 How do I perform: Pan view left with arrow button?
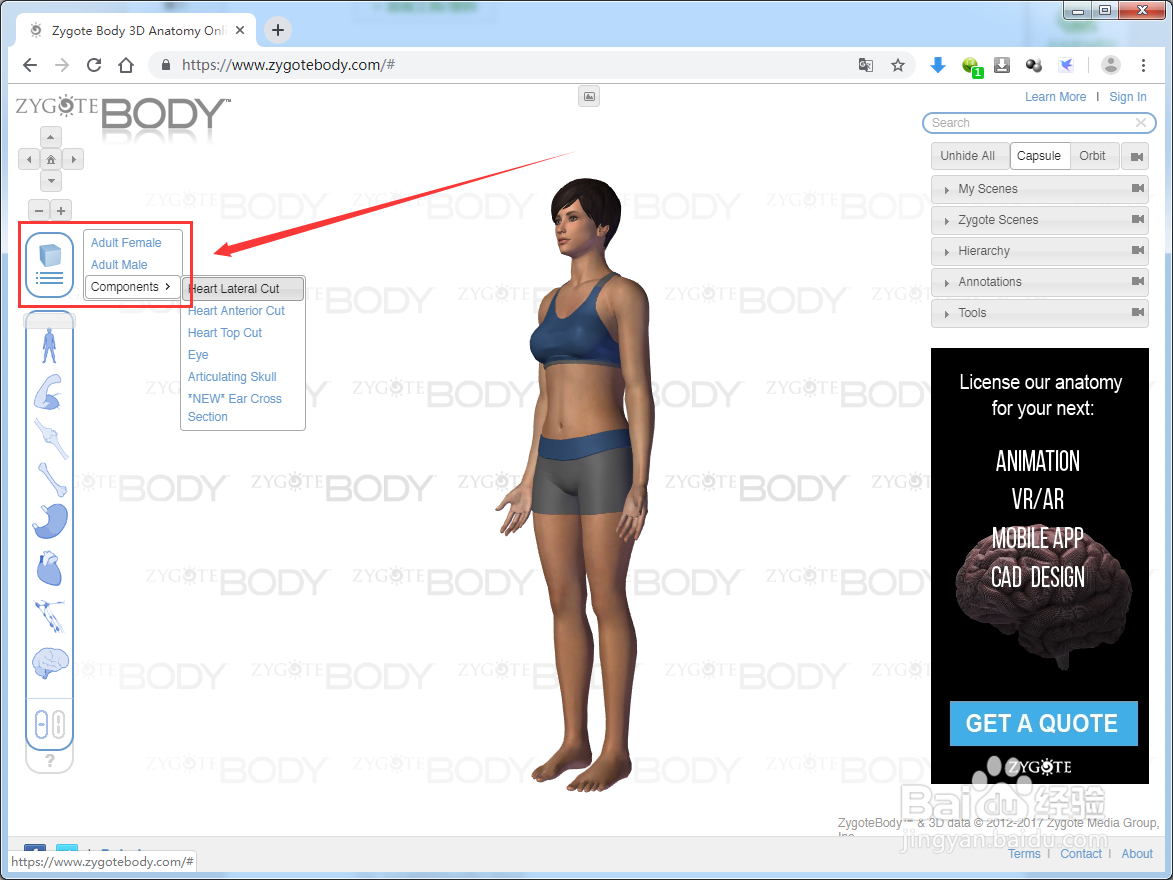(29, 159)
